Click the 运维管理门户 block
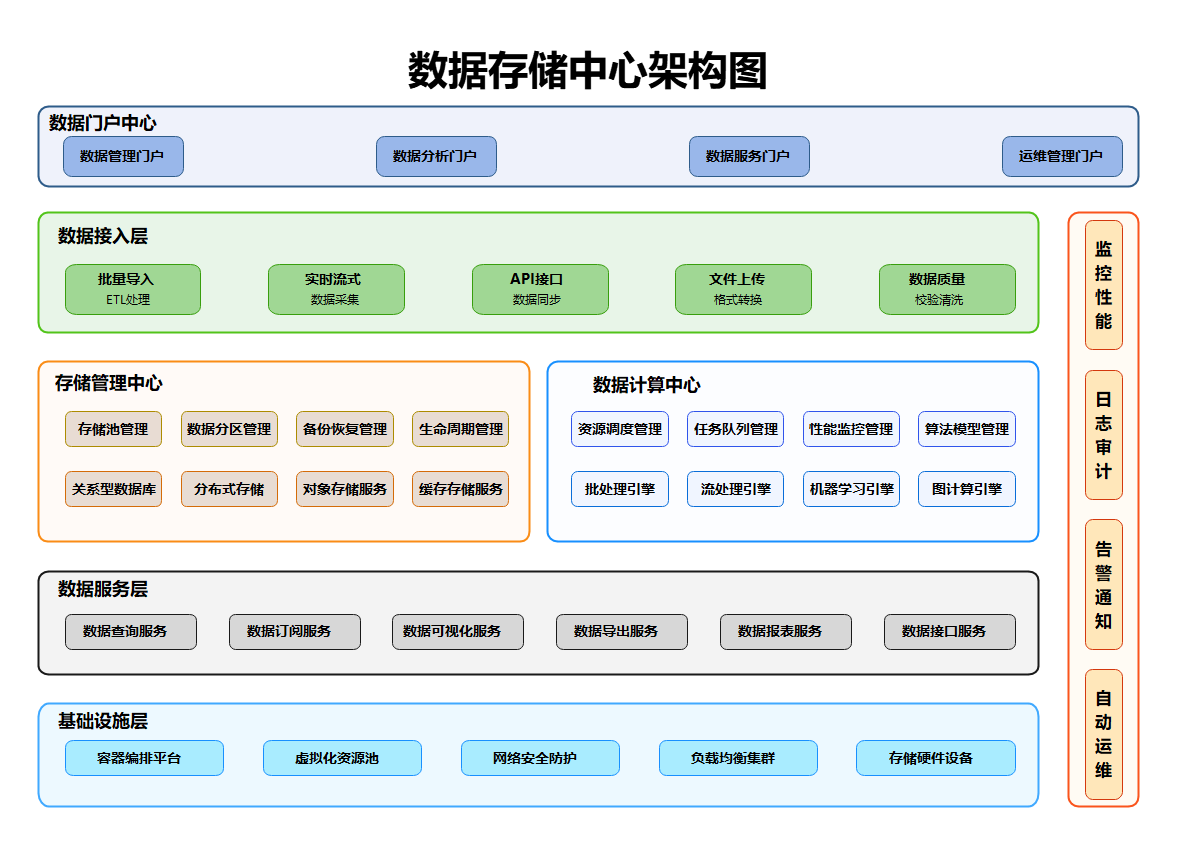 point(1062,157)
